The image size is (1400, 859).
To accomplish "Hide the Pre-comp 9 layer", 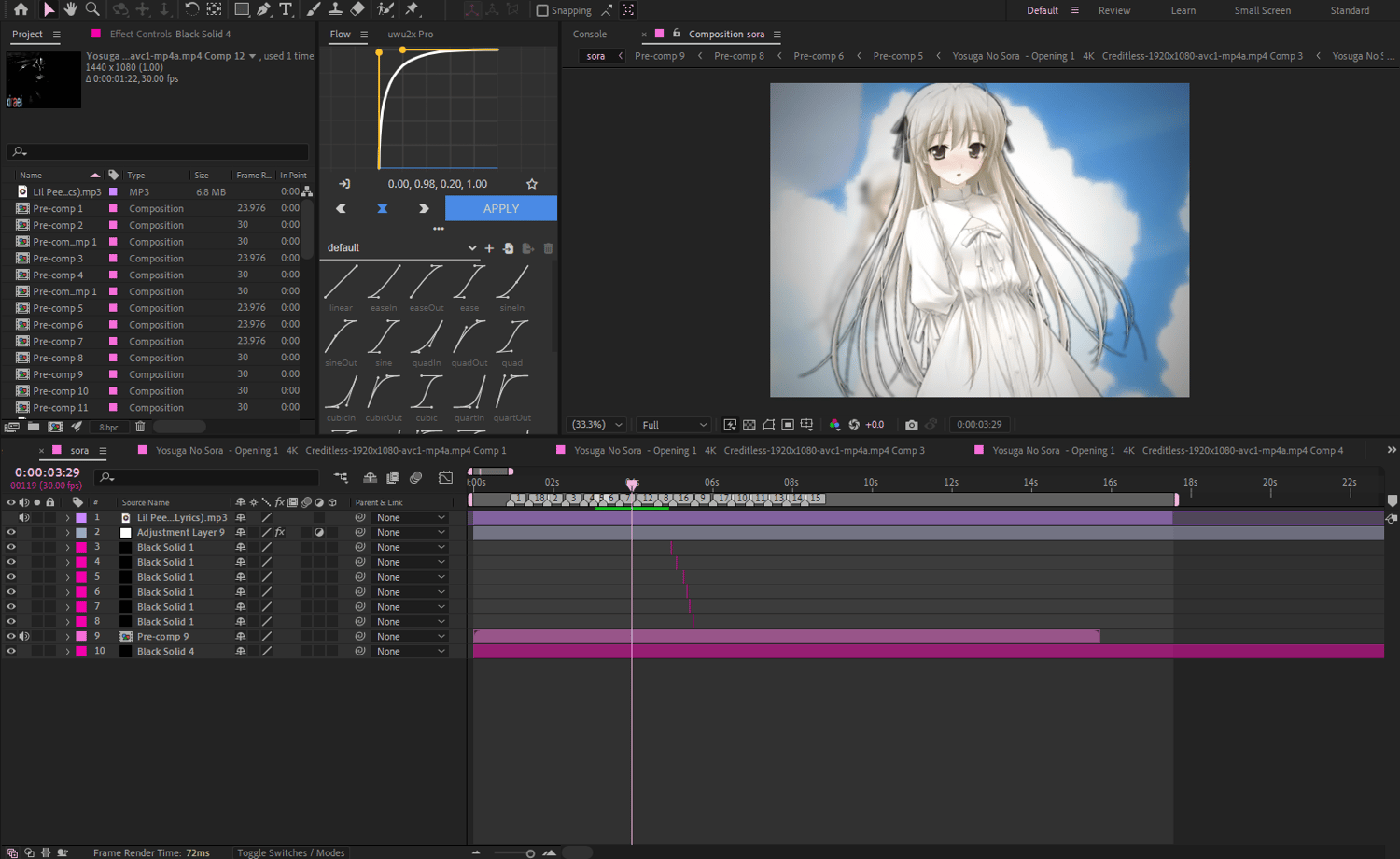I will point(11,637).
